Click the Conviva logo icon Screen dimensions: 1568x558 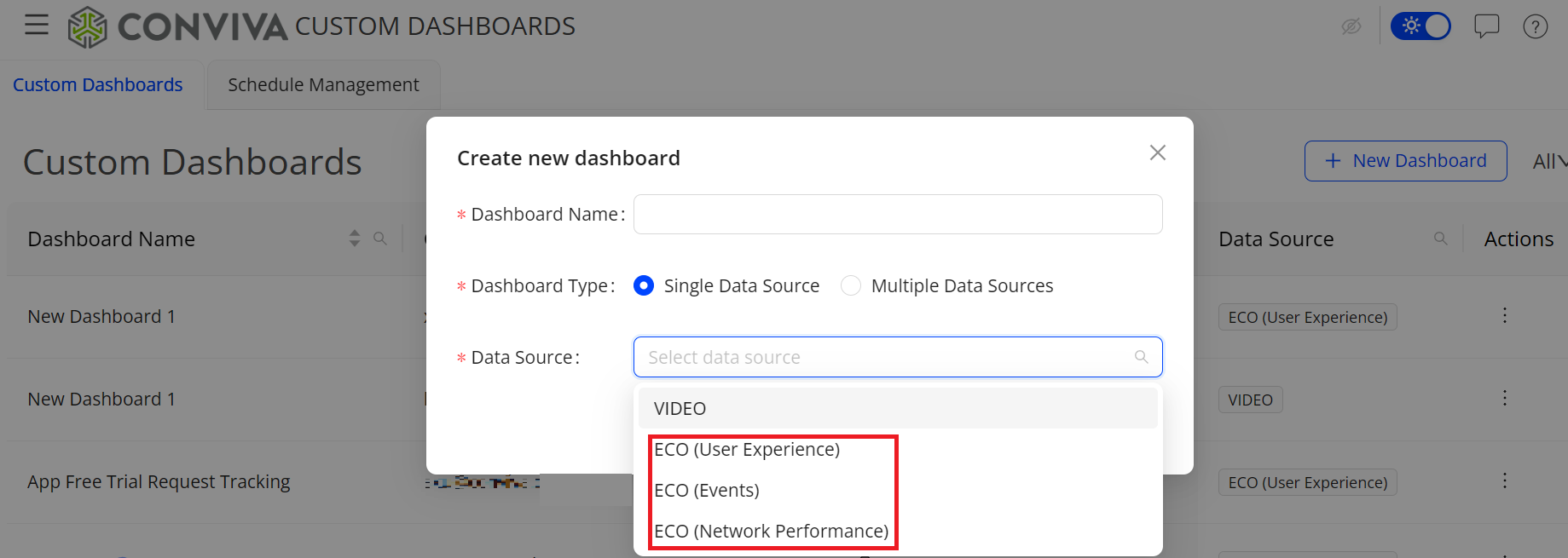click(87, 26)
